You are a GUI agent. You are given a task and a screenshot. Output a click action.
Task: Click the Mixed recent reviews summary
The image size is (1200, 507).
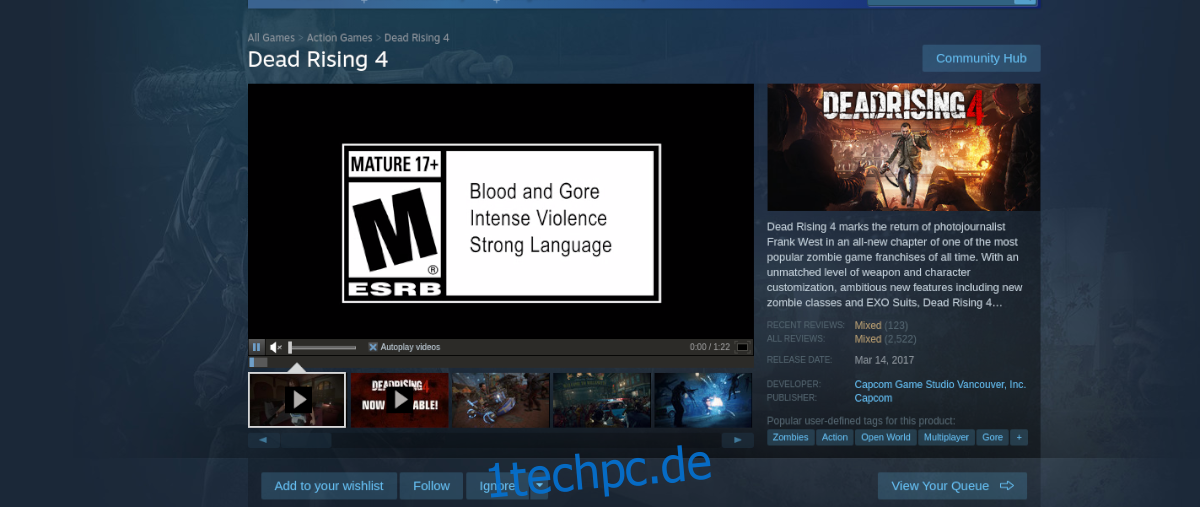(868, 325)
